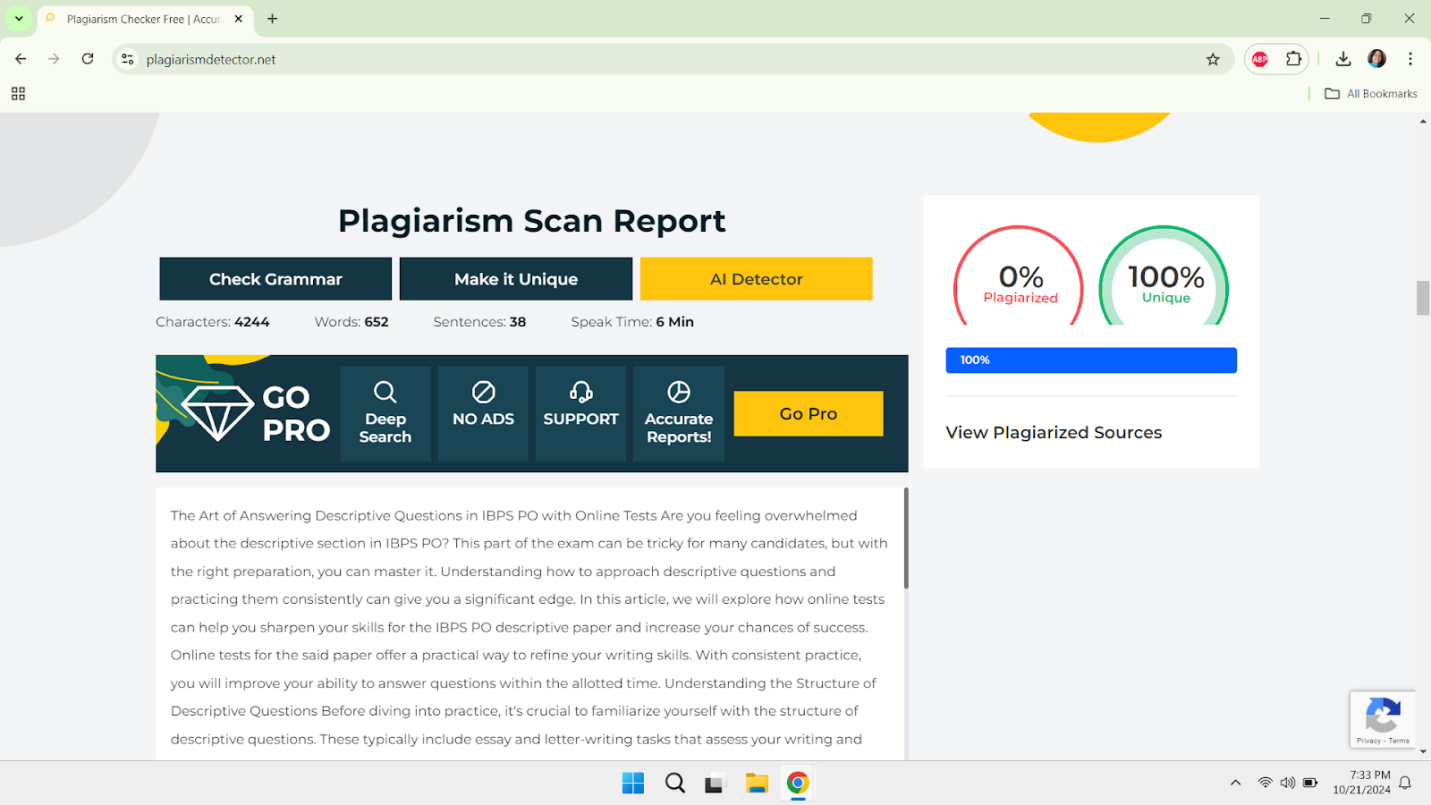Click the 0% Plagiarized gauge

[x=1019, y=276]
